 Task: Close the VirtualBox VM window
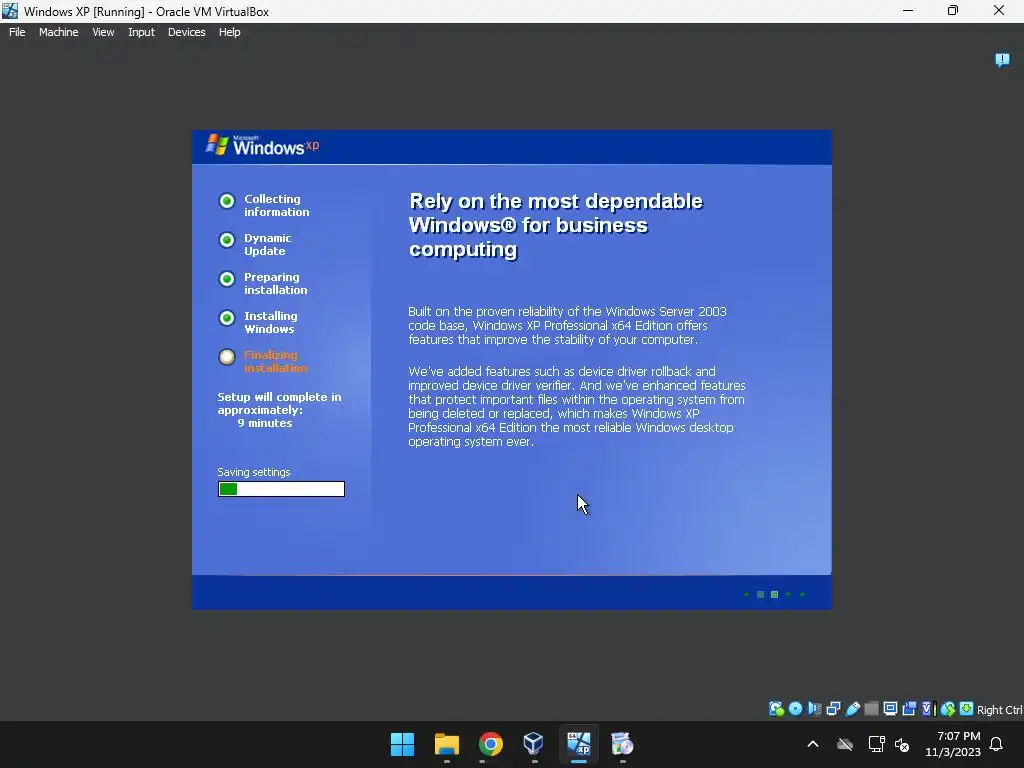(x=999, y=11)
